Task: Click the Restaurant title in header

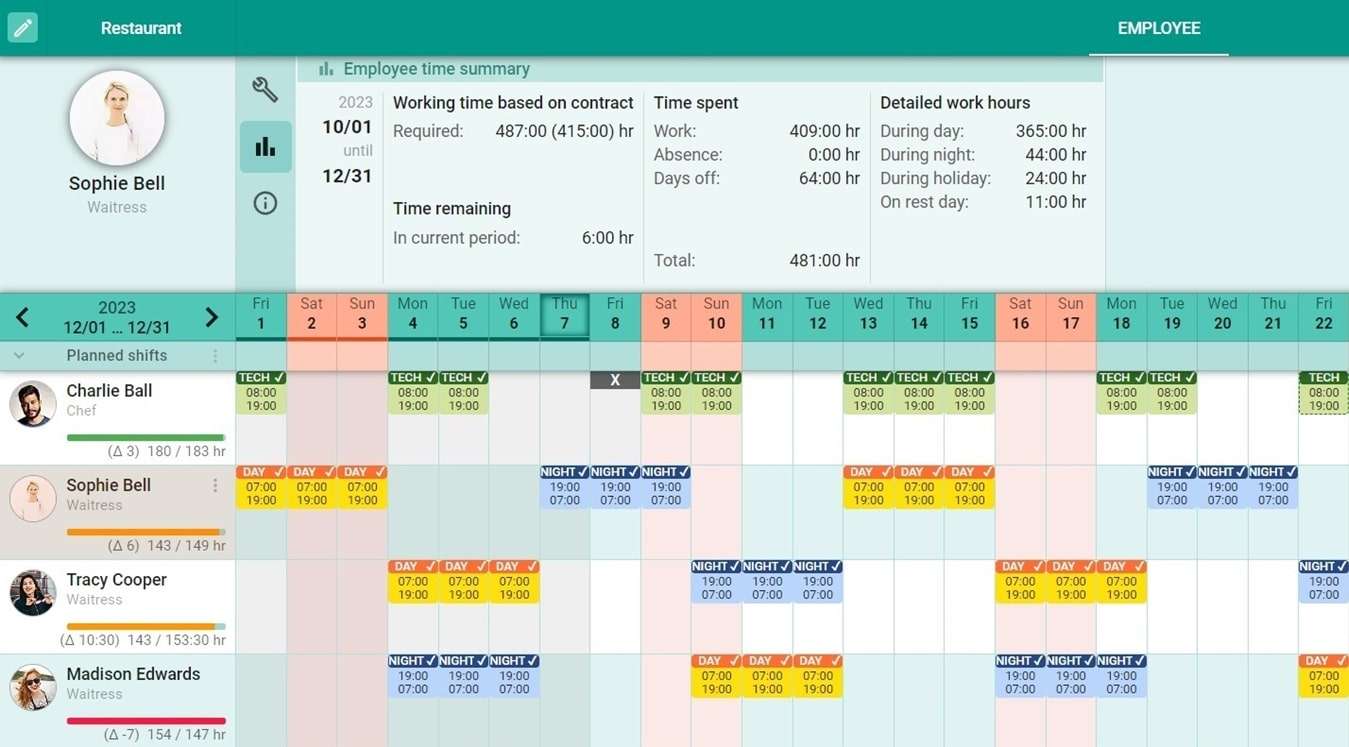Action: 141,28
